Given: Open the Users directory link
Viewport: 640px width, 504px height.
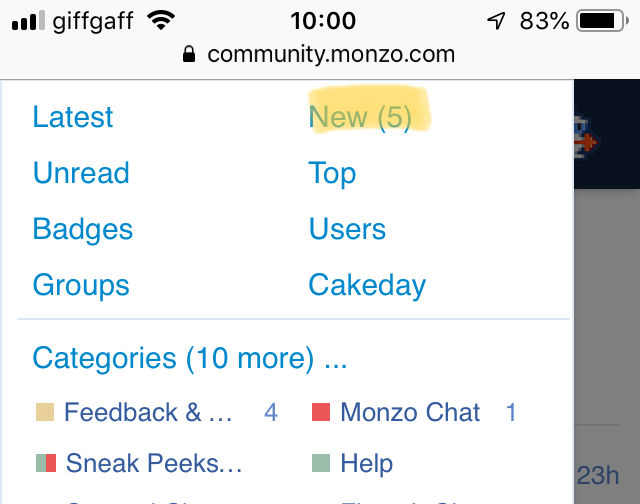Looking at the screenshot, I should (347, 229).
